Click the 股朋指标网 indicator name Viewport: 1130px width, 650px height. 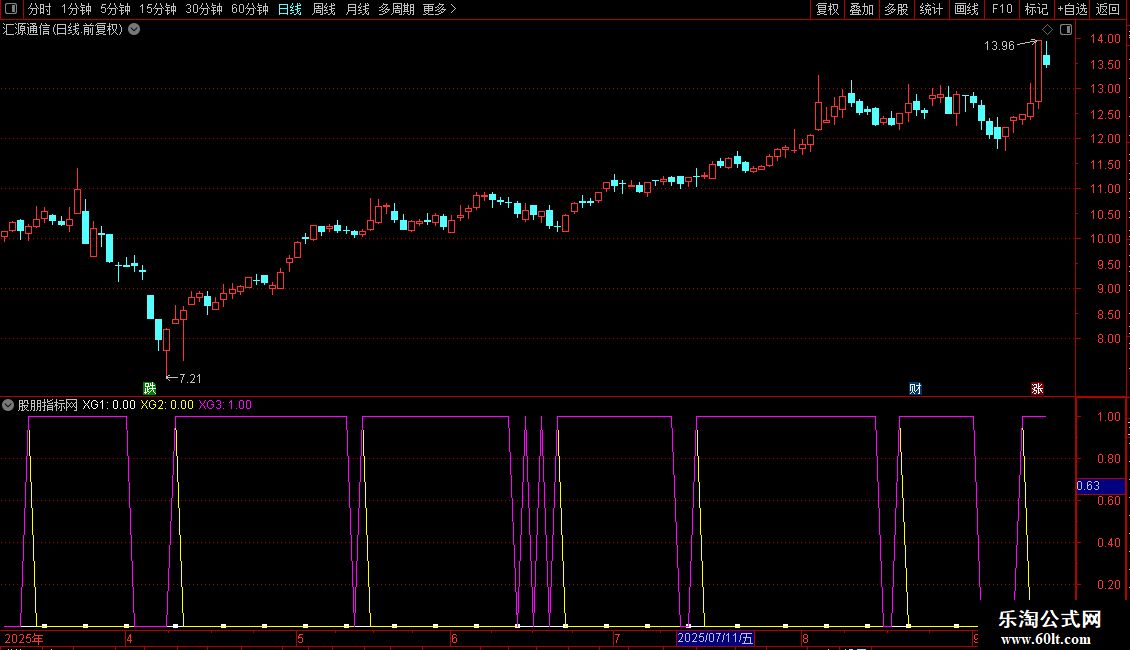pos(48,405)
